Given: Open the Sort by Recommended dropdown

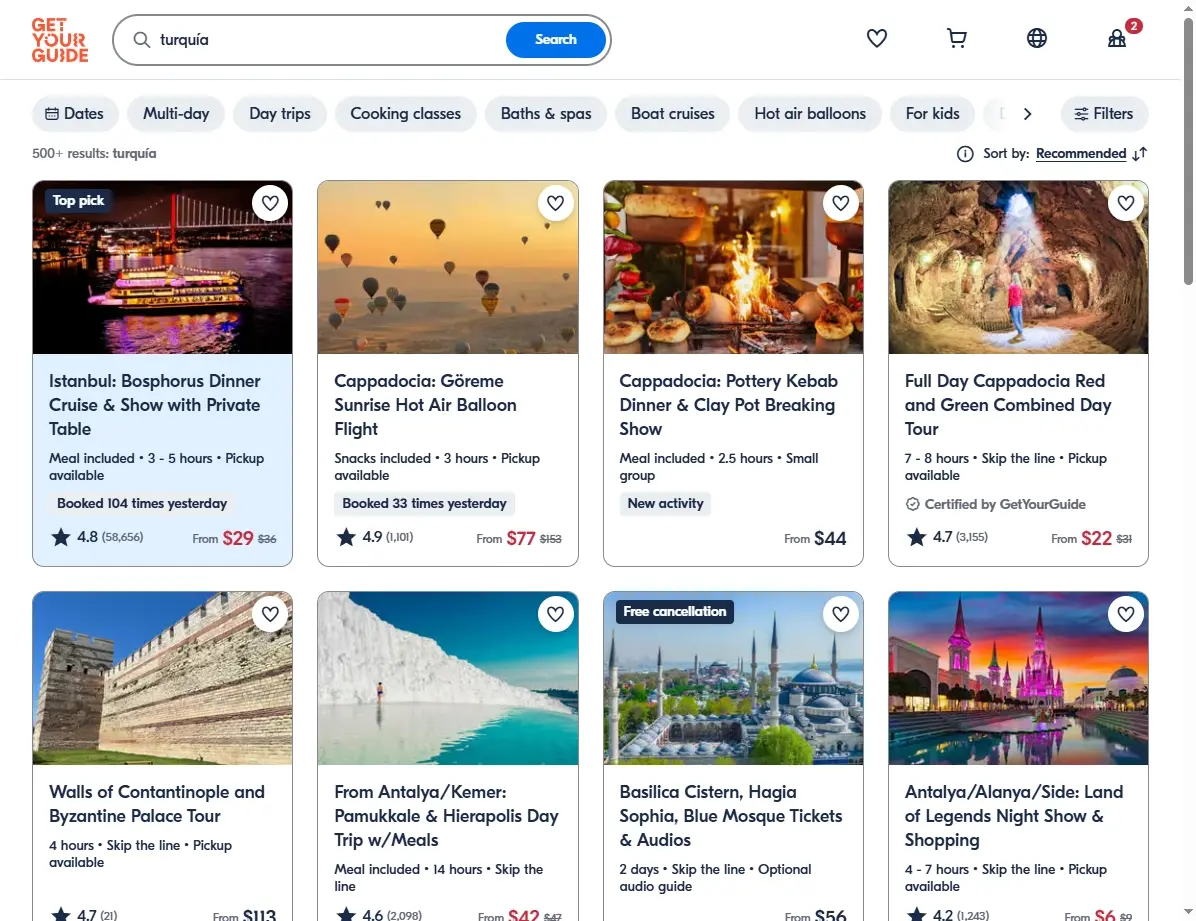Looking at the screenshot, I should coord(1081,154).
